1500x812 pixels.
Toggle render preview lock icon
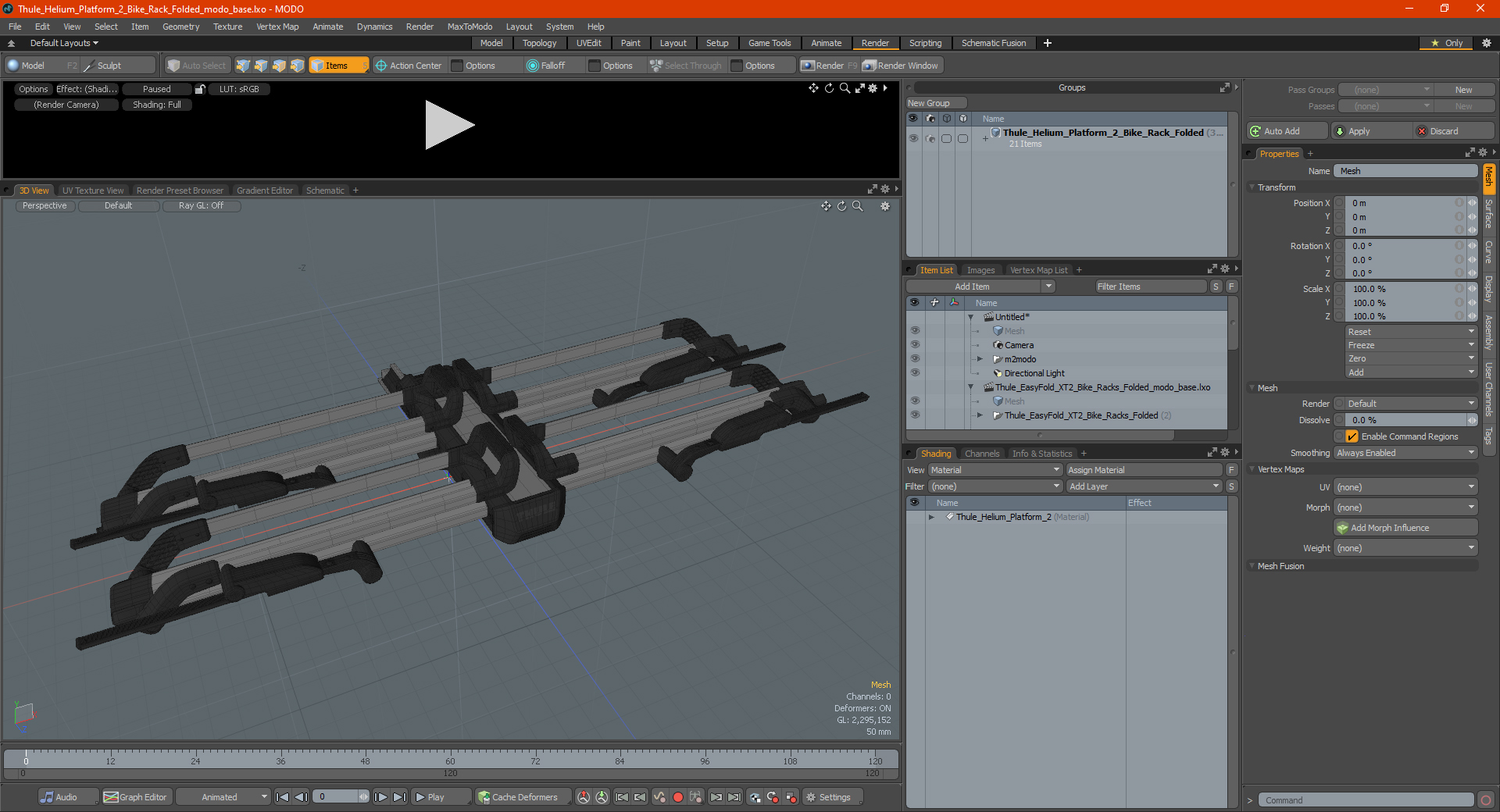click(x=200, y=89)
